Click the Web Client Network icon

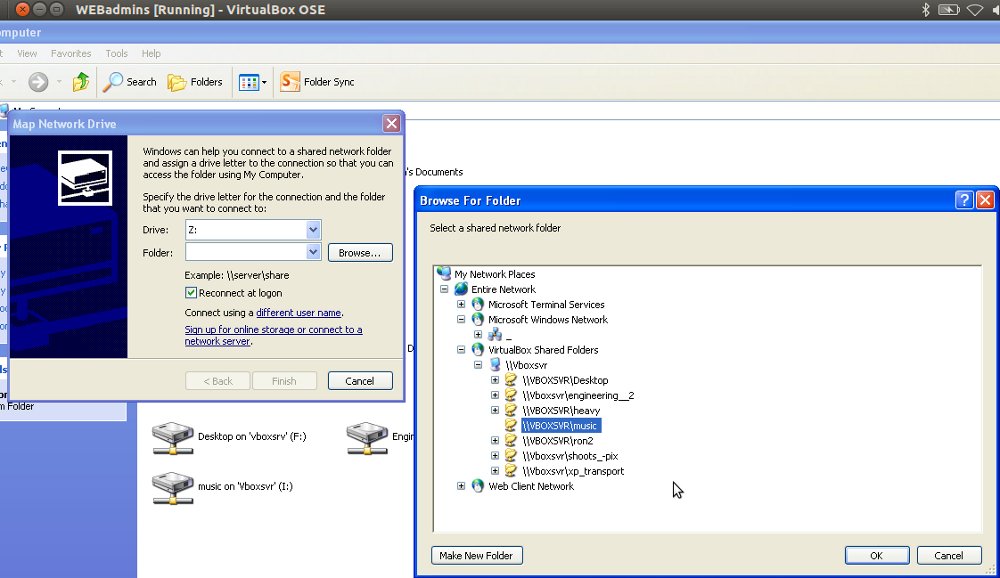[x=478, y=486]
